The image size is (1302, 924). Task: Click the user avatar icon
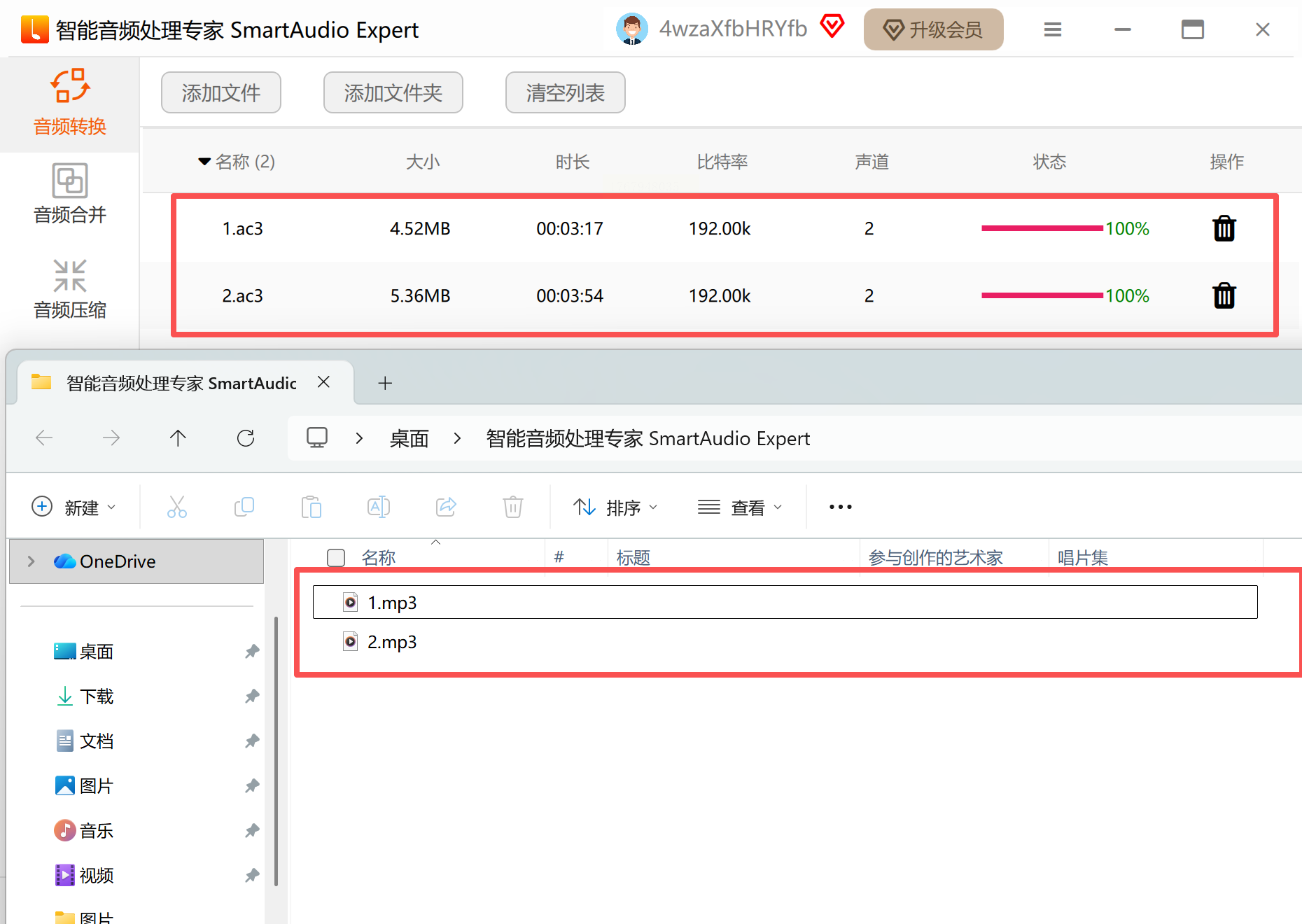(x=632, y=29)
